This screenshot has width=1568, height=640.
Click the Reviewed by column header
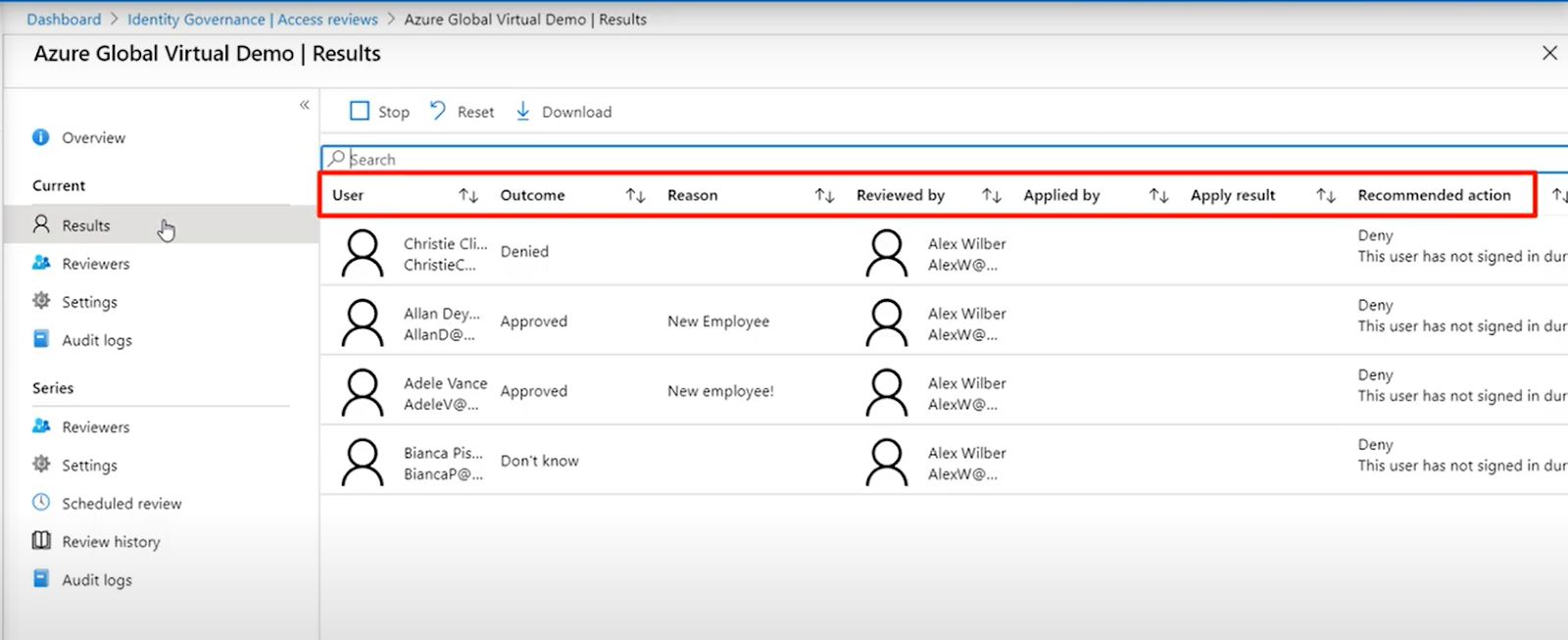[x=900, y=195]
